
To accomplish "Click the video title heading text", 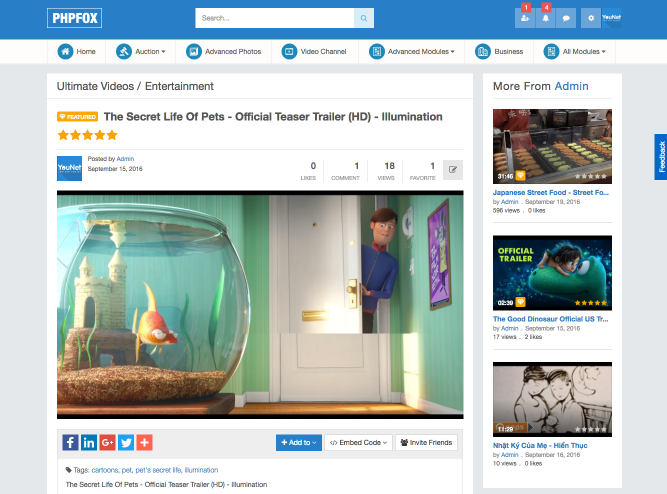I will click(273, 117).
